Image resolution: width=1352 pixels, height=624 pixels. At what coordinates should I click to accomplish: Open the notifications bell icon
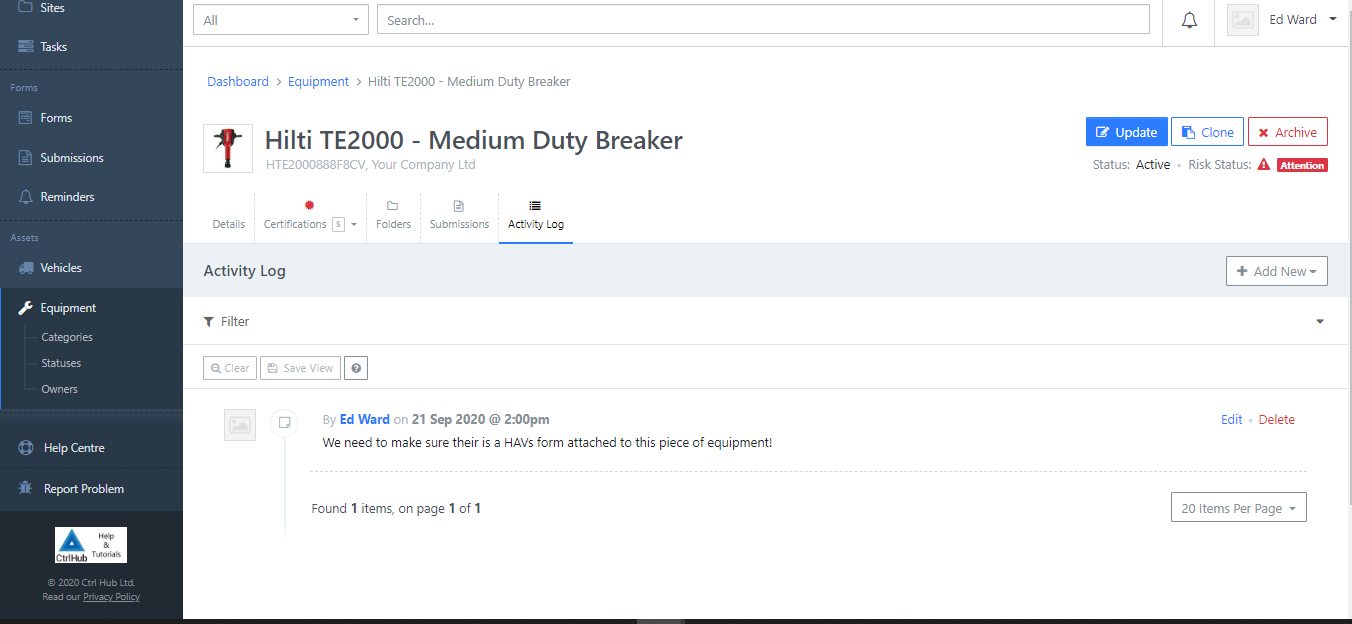1189,20
